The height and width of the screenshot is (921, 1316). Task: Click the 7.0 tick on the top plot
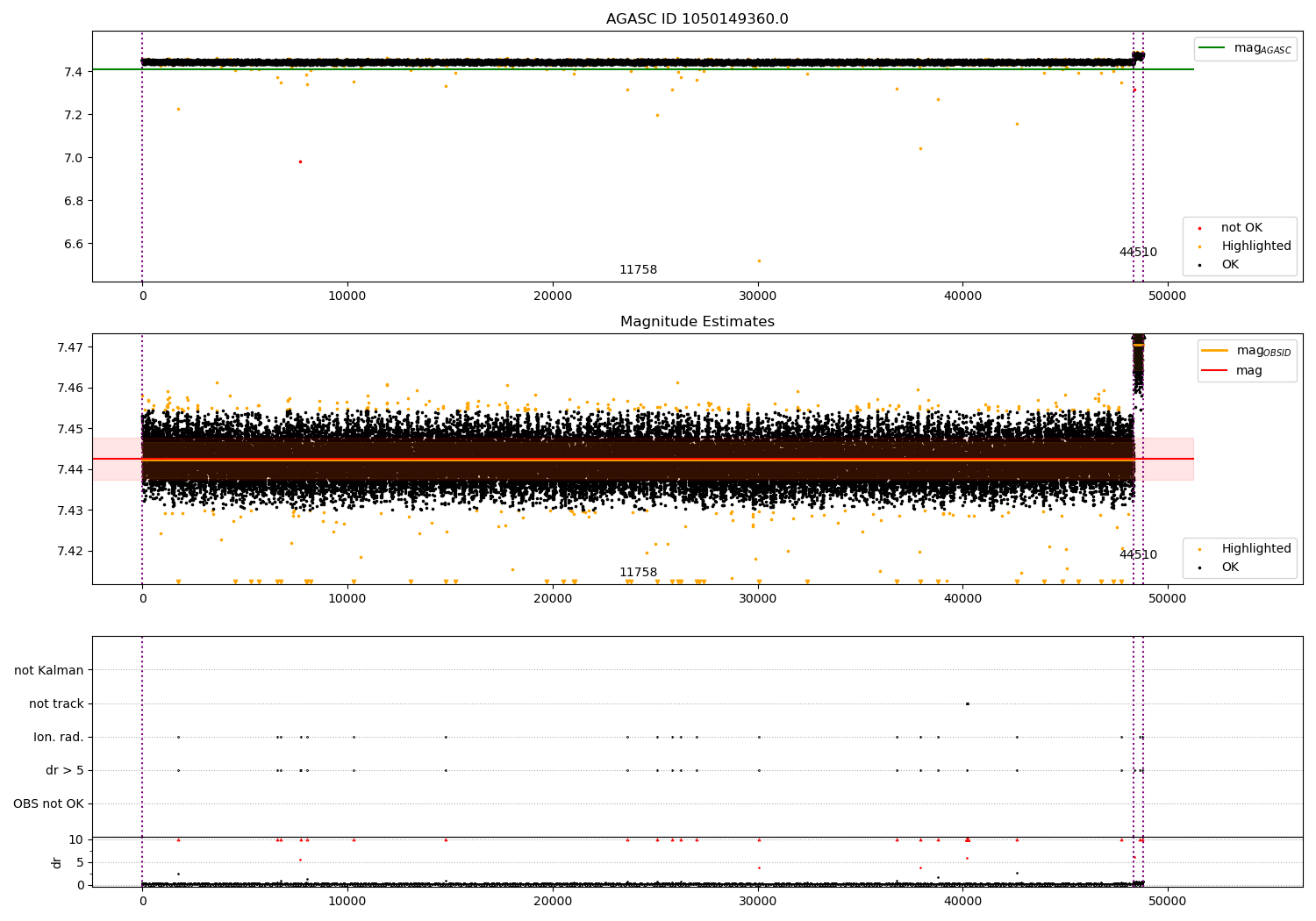(75, 158)
